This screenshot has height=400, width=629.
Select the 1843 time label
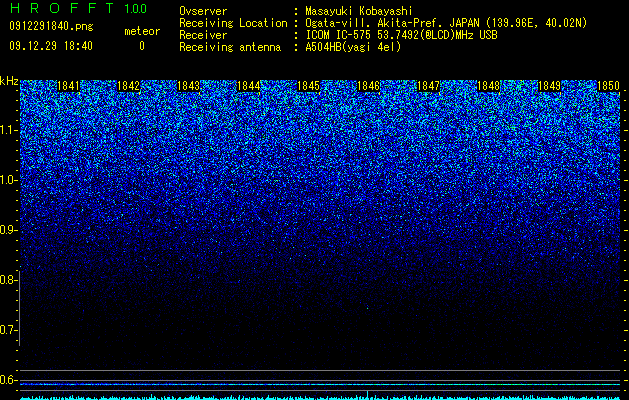189,86
